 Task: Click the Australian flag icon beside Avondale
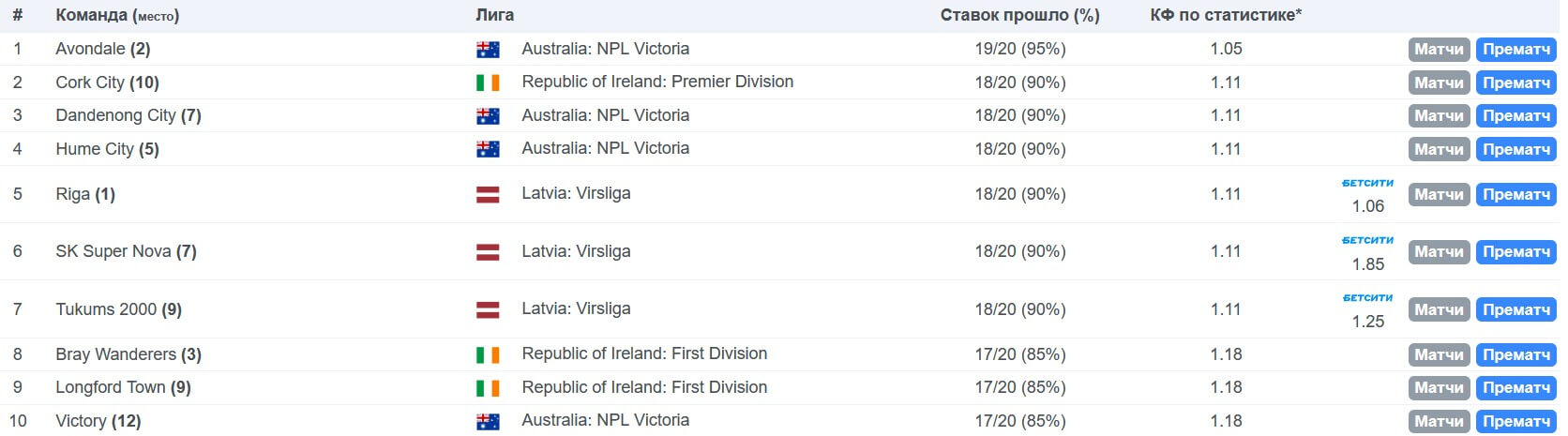pos(488,50)
